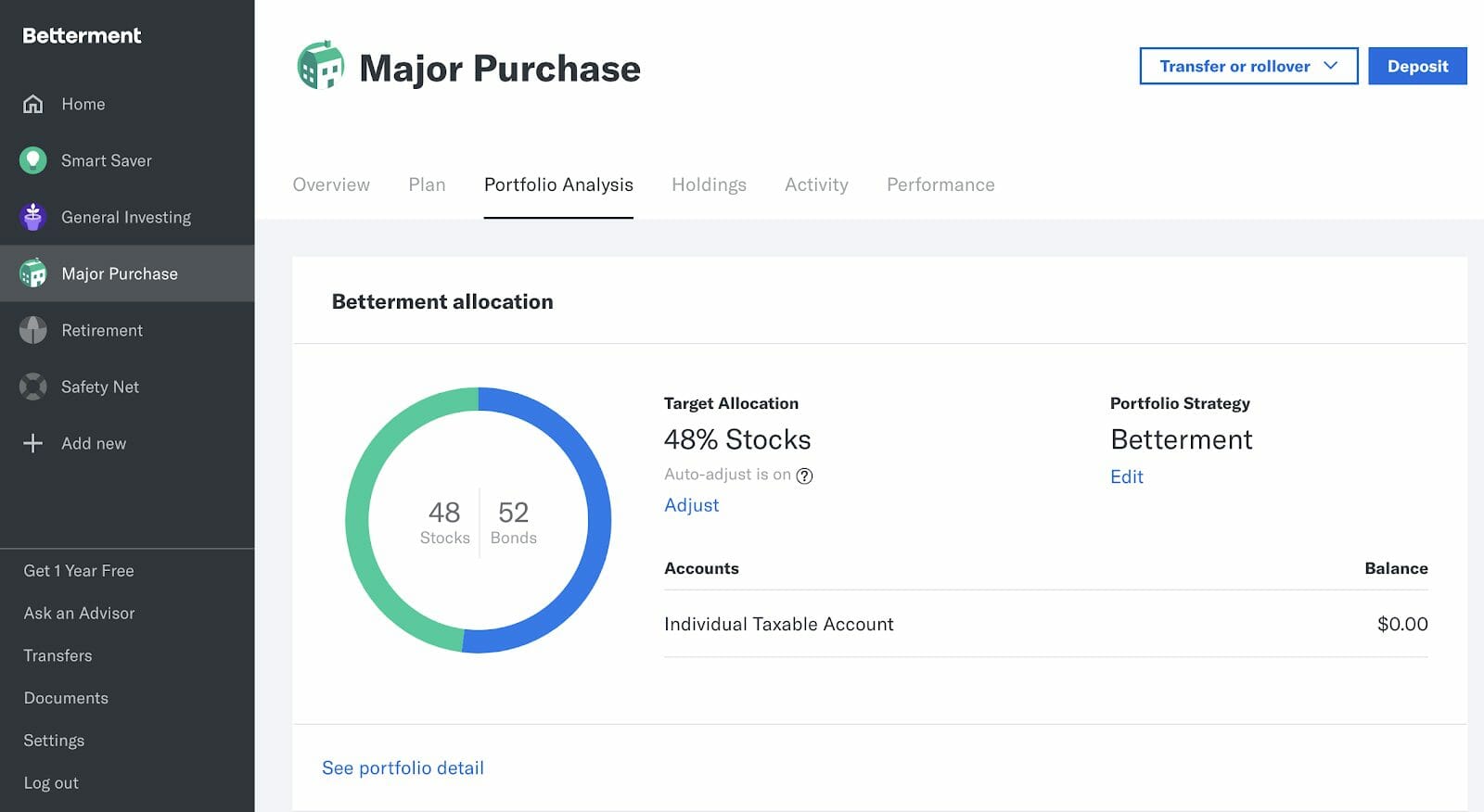This screenshot has height=812, width=1484.
Task: Open Smart Saver goal in sidebar
Action: pos(127,160)
